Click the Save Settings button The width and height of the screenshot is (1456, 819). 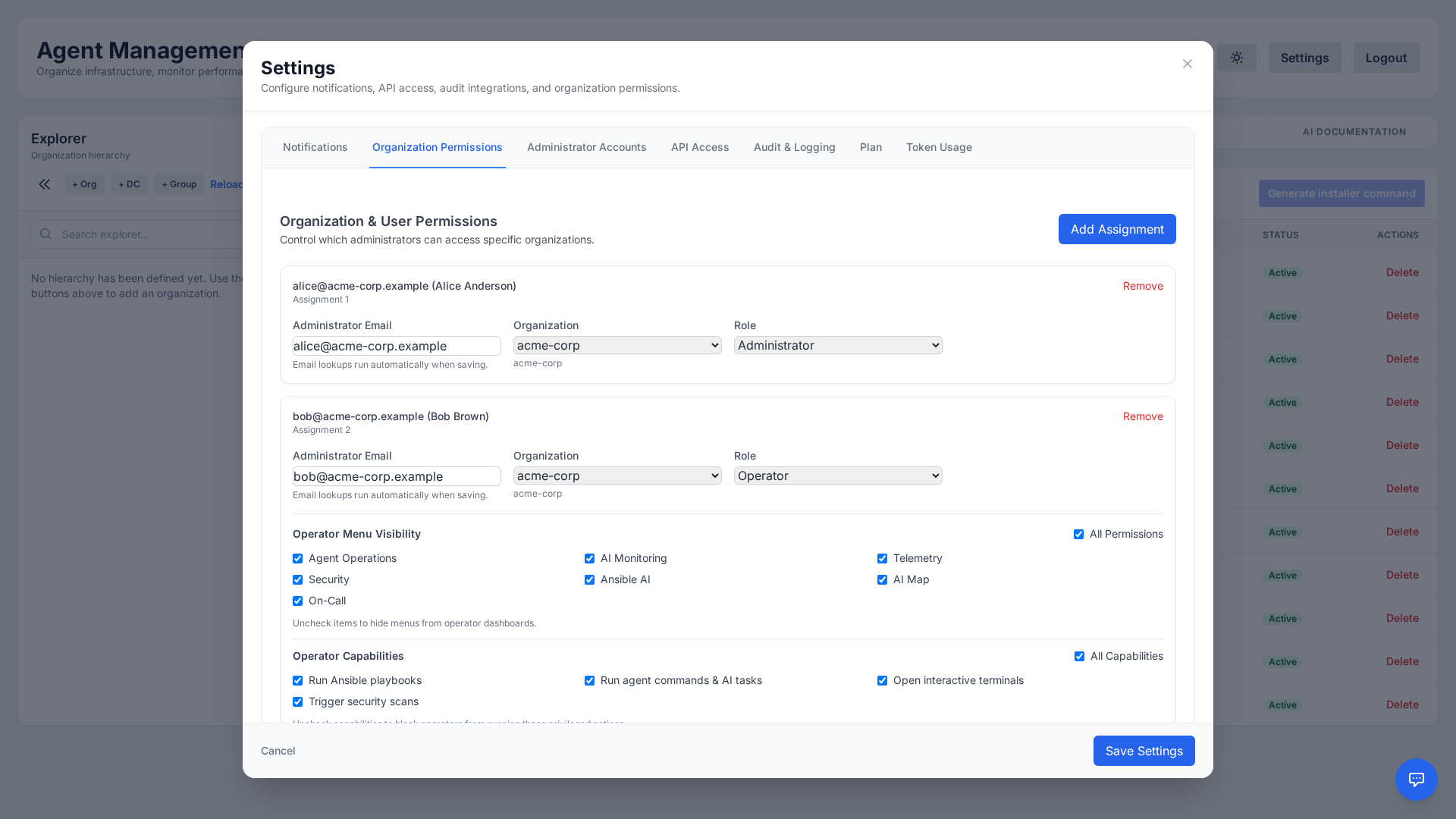pyautogui.click(x=1144, y=751)
